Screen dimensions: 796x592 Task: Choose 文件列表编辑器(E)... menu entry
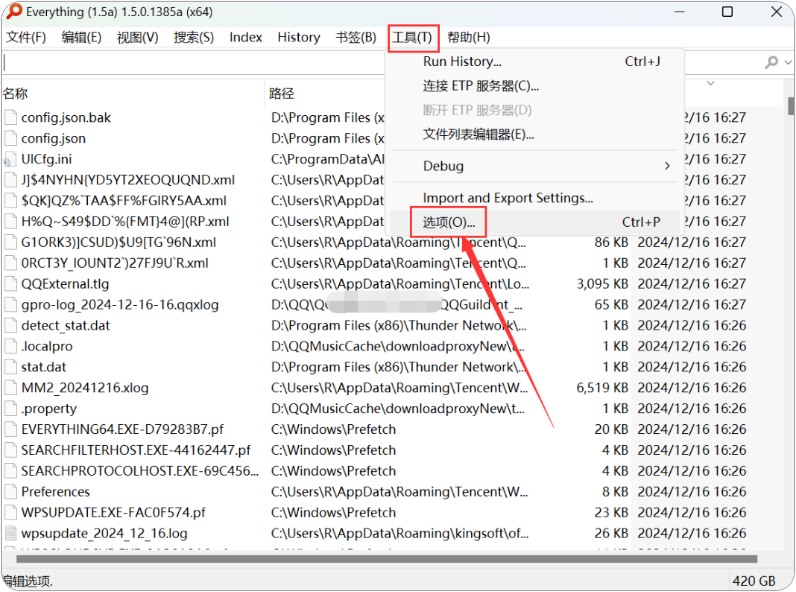[x=535, y=135]
